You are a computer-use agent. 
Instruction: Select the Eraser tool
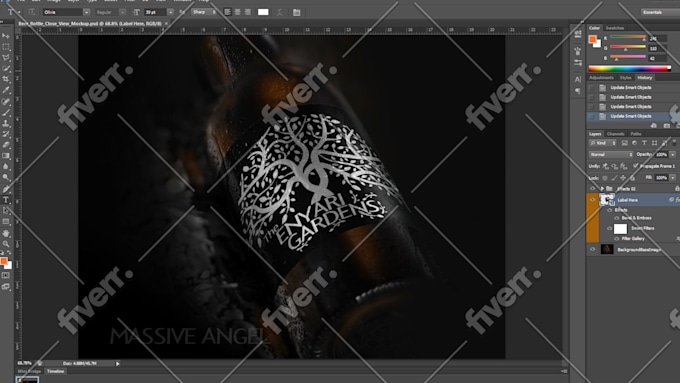click(6, 145)
